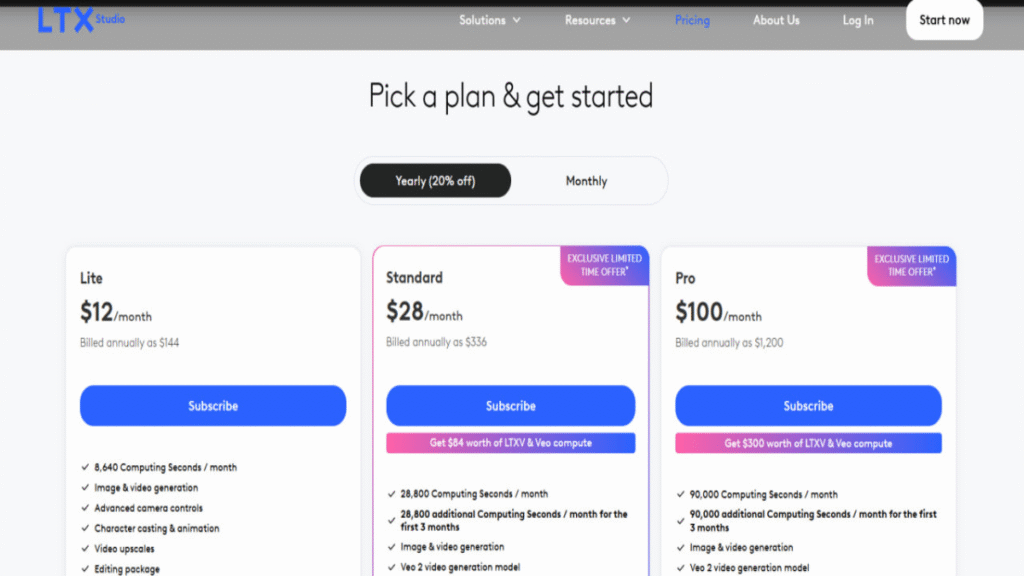The height and width of the screenshot is (576, 1024).
Task: Click Pro plan's Exclusive Limited Time Offer badge
Action: [x=912, y=266]
